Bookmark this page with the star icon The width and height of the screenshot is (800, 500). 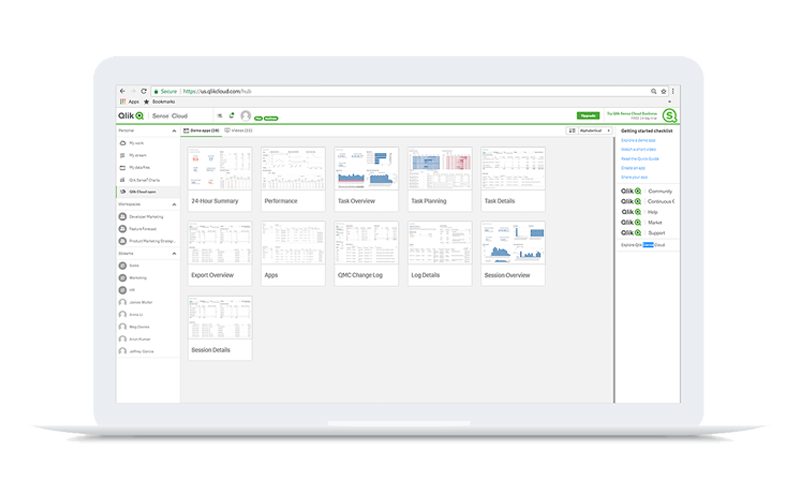tap(663, 91)
